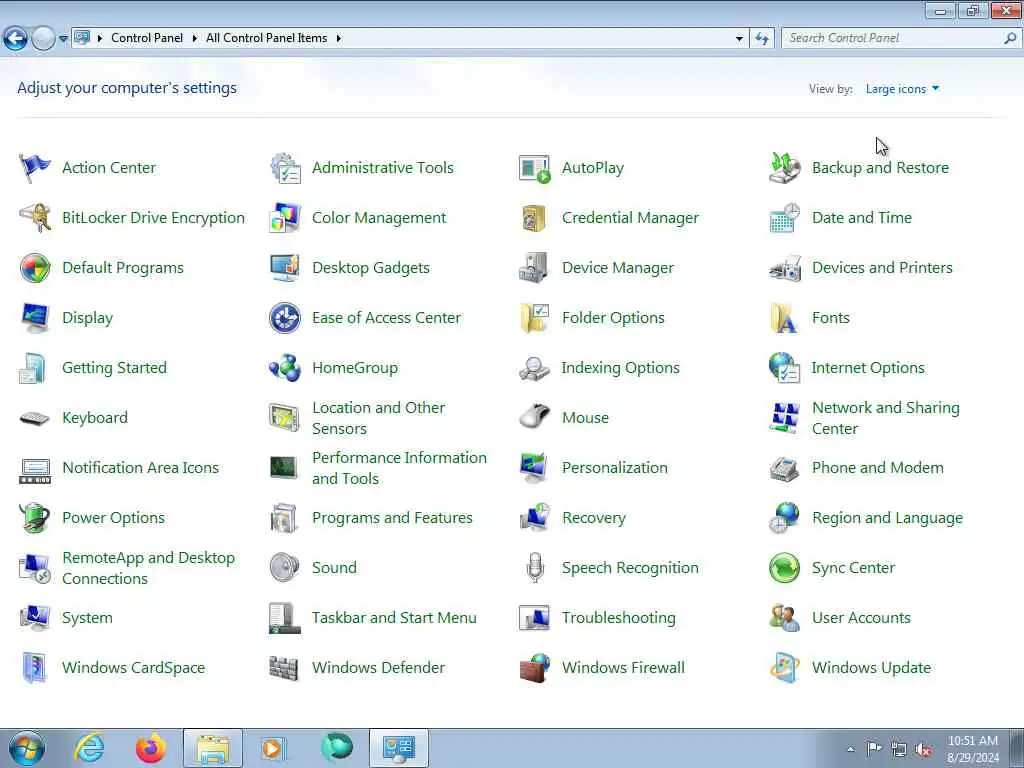Image resolution: width=1024 pixels, height=768 pixels.
Task: Open the Power Options battery icon
Action: coord(35,518)
